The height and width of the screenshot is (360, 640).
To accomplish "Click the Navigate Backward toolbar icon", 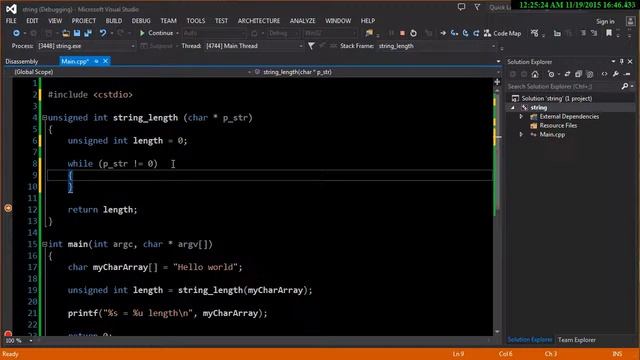I will coord(16,33).
